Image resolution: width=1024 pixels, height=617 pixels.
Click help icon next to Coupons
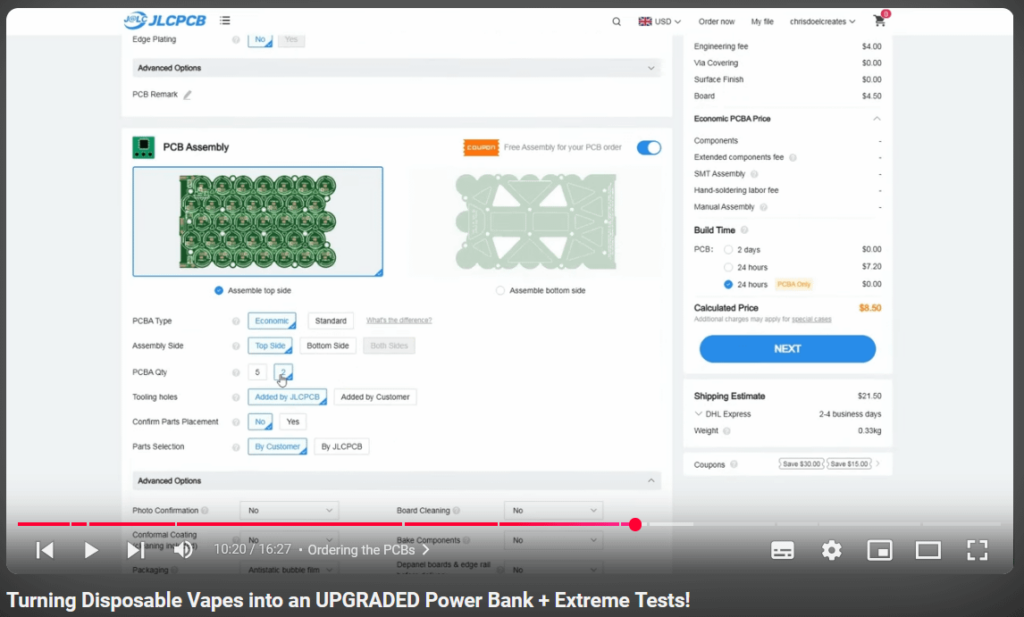734,464
